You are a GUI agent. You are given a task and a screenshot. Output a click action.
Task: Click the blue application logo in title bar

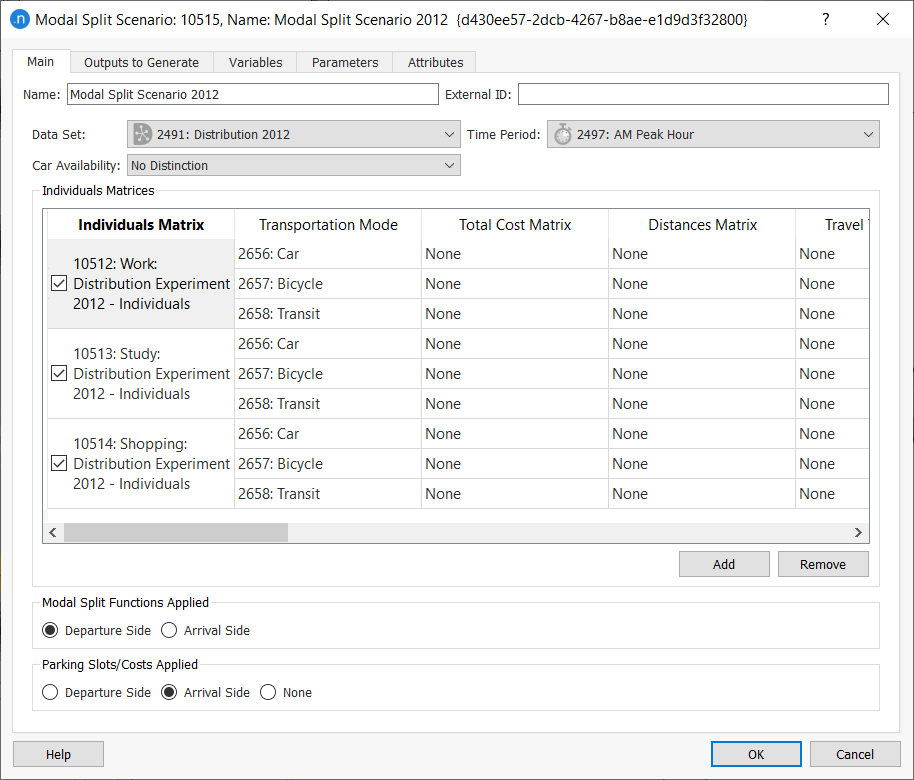pyautogui.click(x=19, y=19)
